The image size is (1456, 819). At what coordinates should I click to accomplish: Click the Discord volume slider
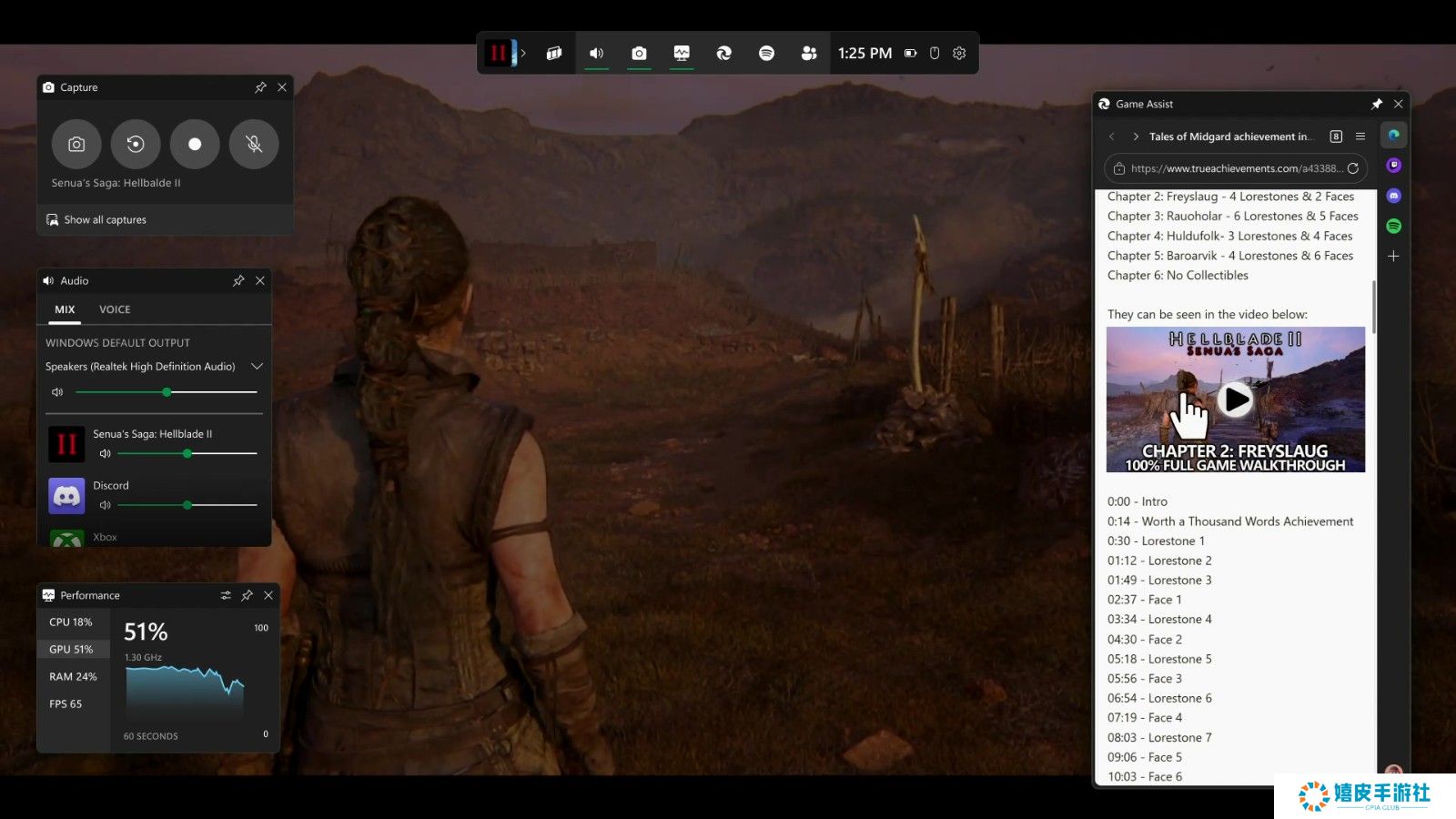[x=187, y=505]
